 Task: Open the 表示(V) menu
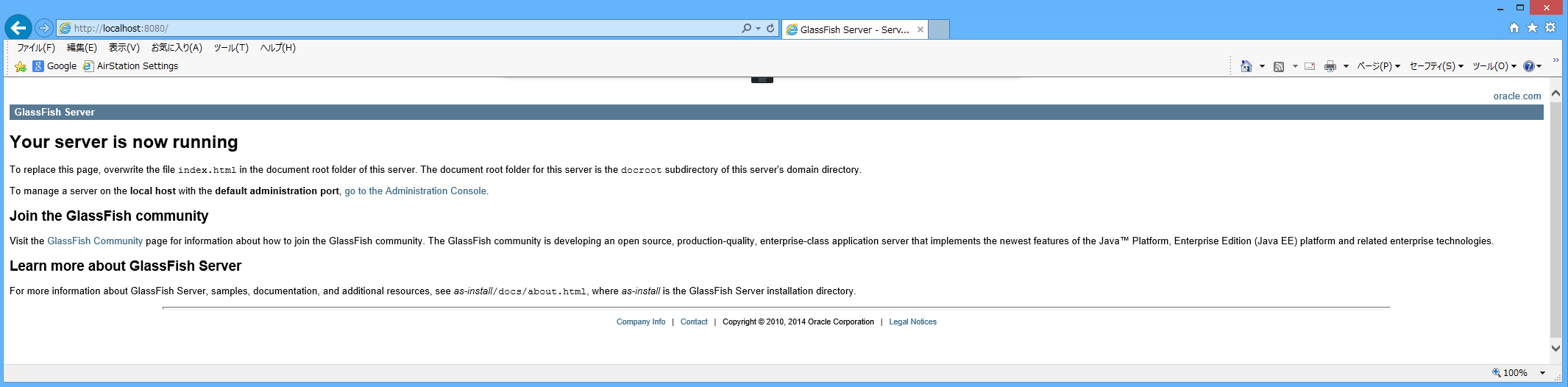click(124, 48)
